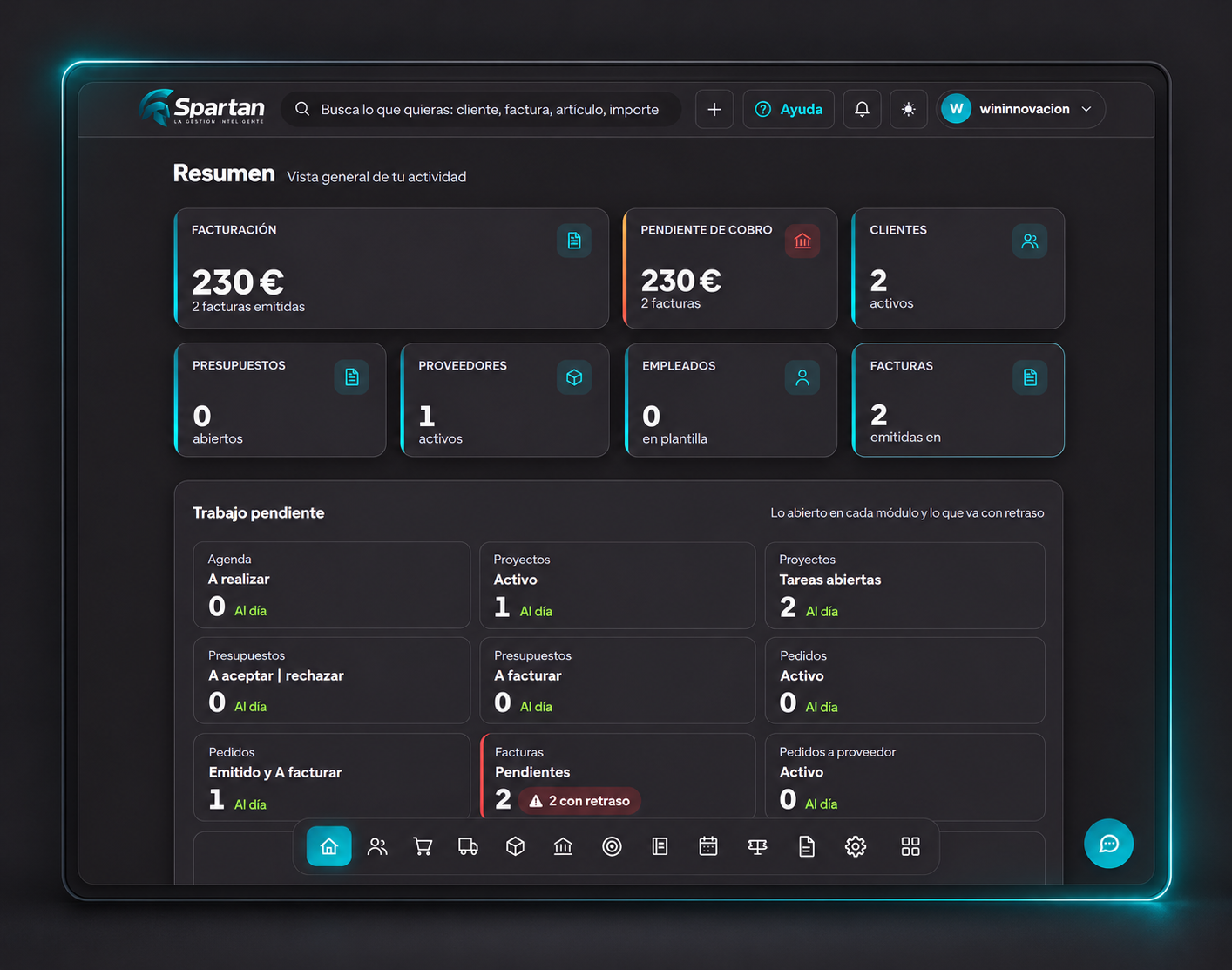Expand the wininnovacion account dropdown
Viewport: 1232px width, 970px height.
click(1021, 109)
